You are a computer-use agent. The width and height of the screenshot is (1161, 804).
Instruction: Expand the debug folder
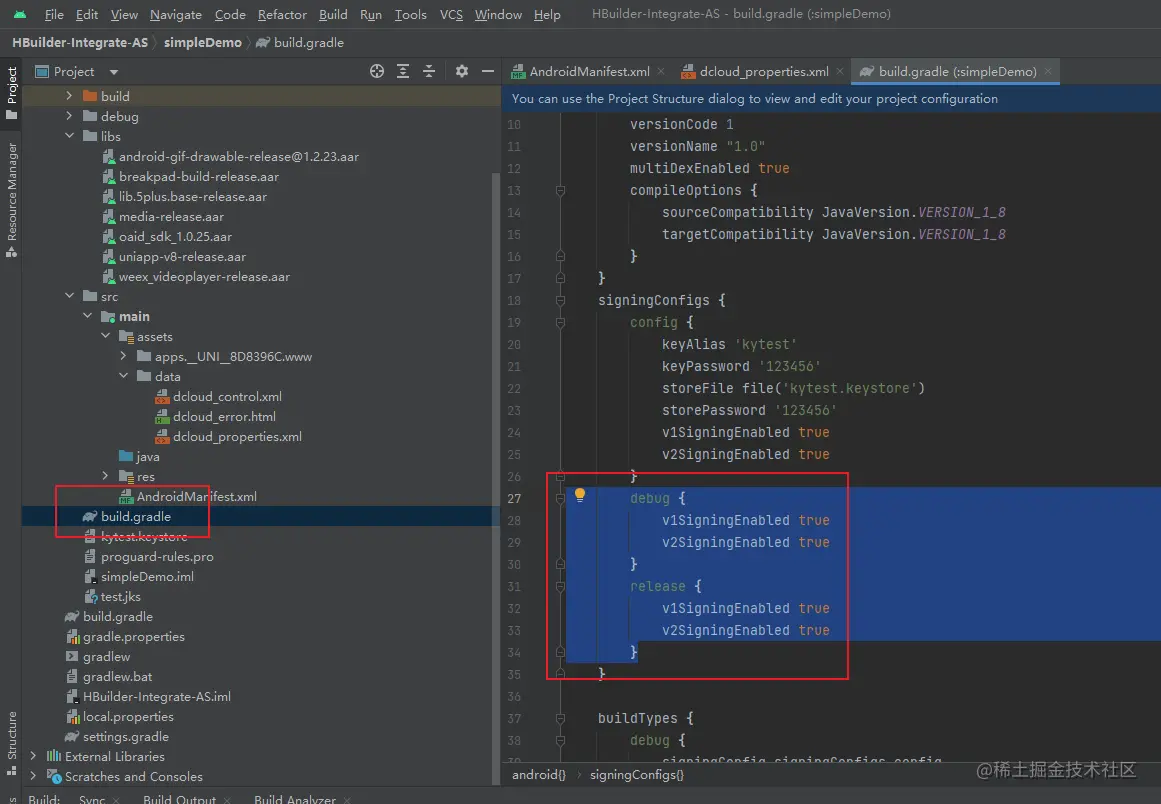(69, 115)
